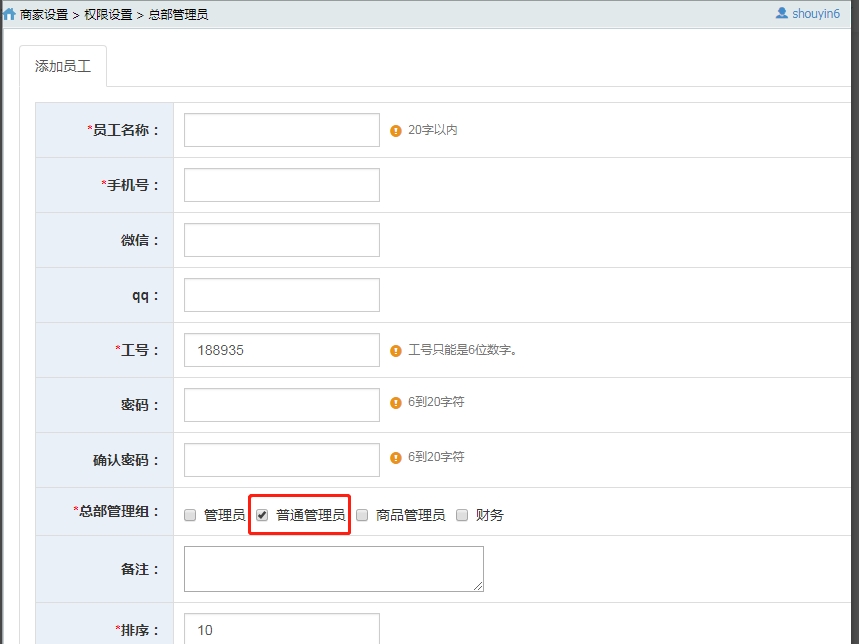Click the 工号 field containing 188935
Viewport: 859px width, 644px height.
coord(282,350)
